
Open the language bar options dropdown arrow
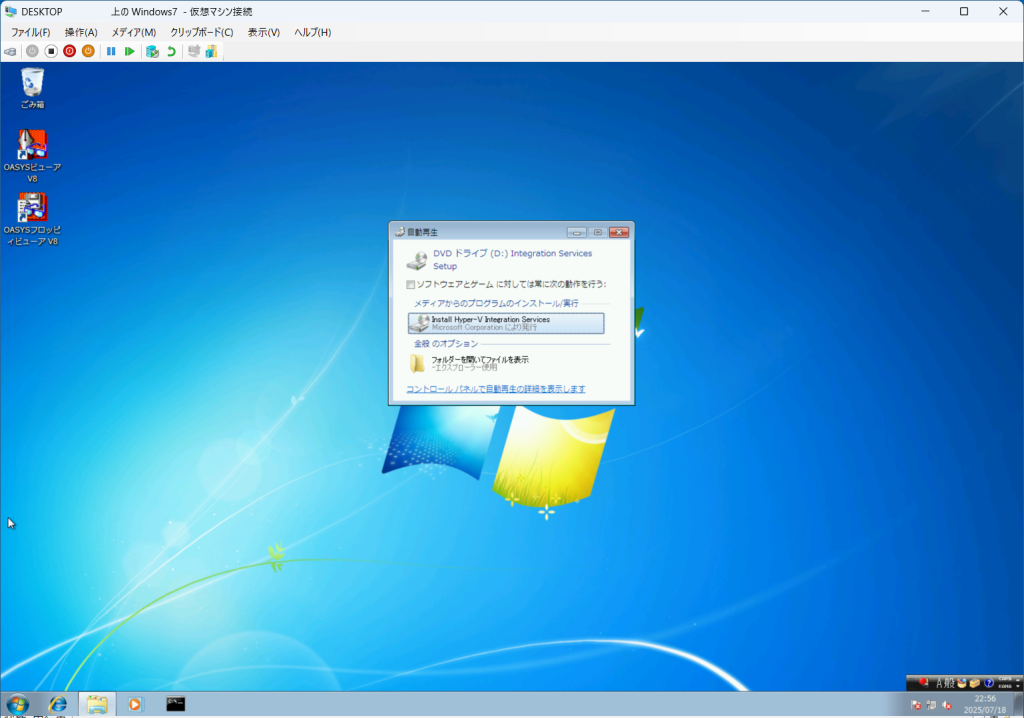(x=1017, y=686)
